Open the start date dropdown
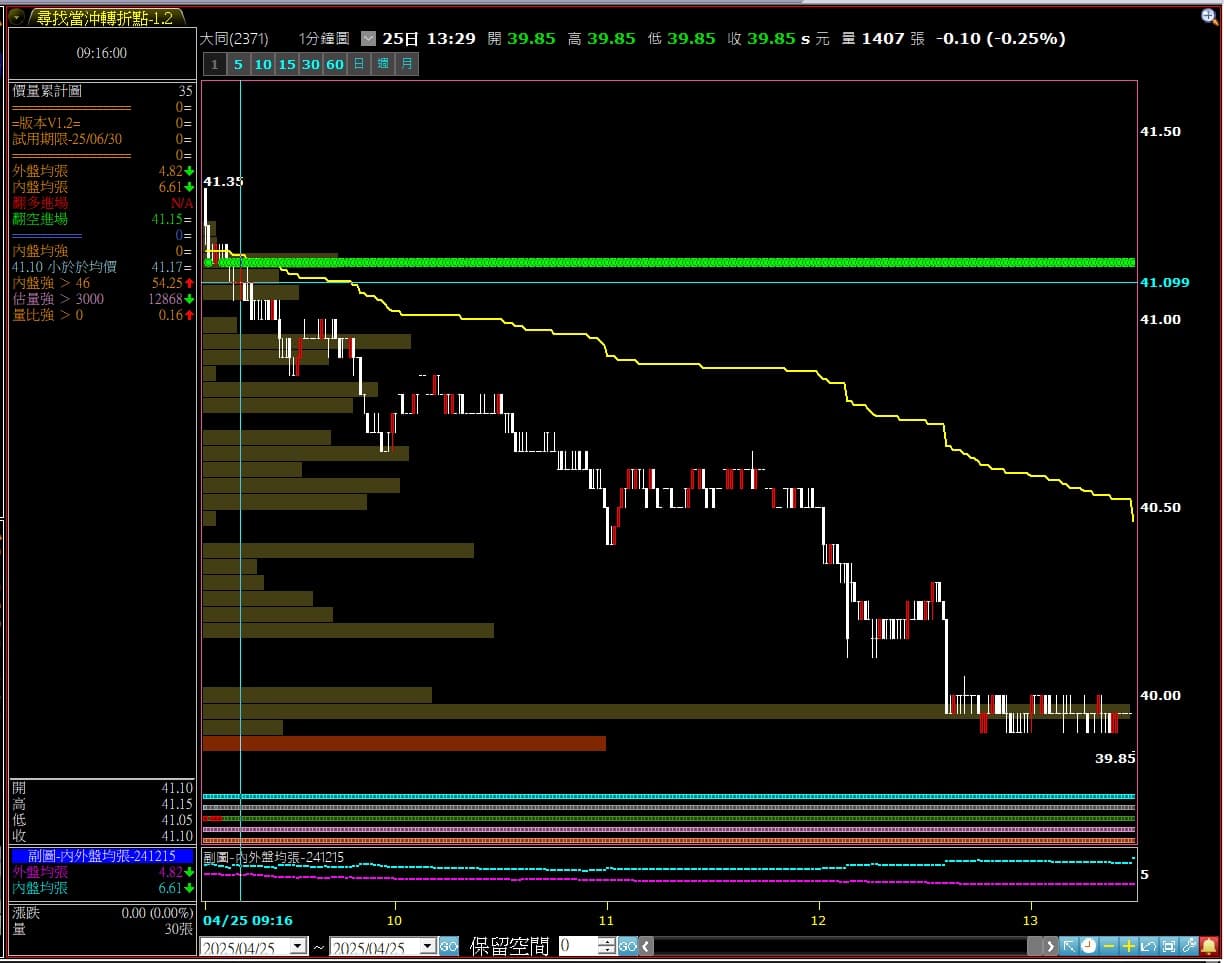 tap(298, 946)
